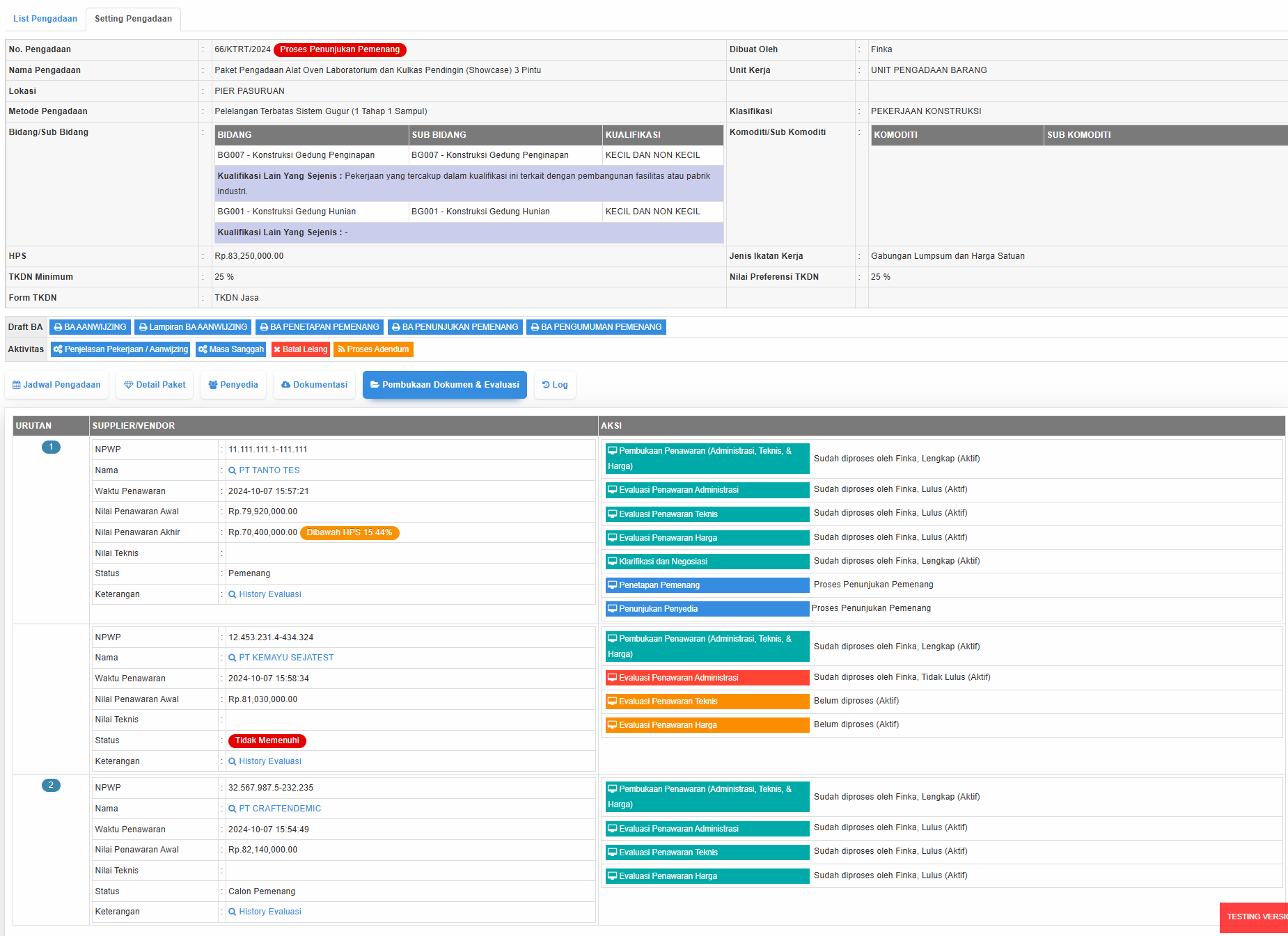The width and height of the screenshot is (1288, 936).
Task: Click the BA AANWIJZING print button
Action: [90, 327]
